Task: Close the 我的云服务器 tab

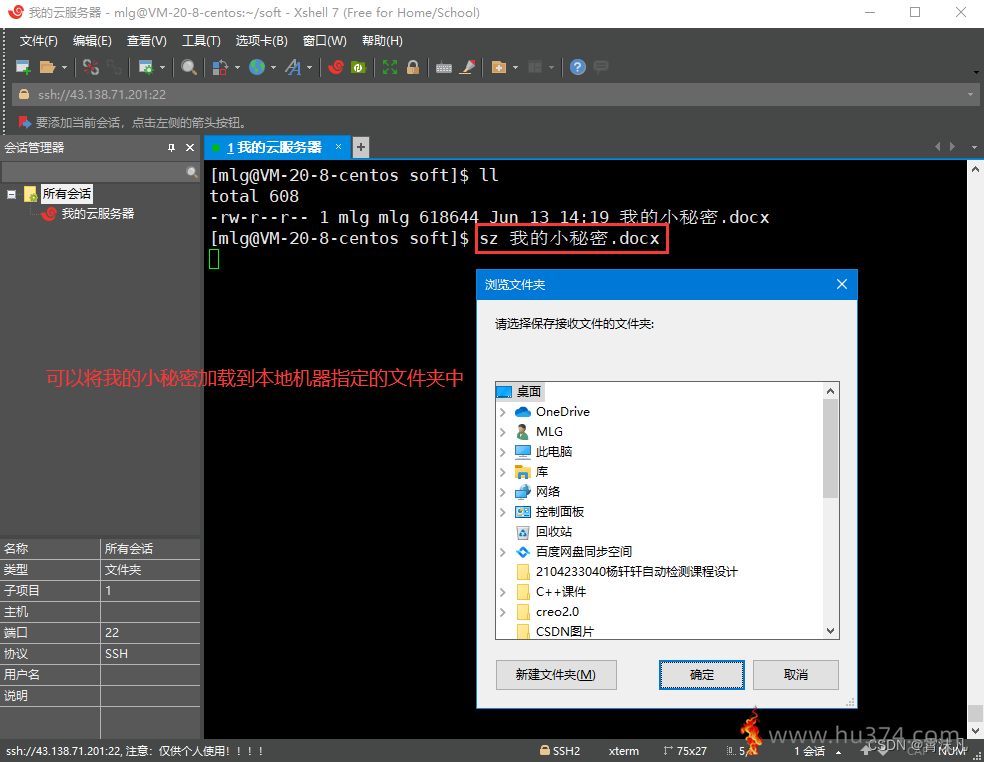Action: click(x=338, y=147)
